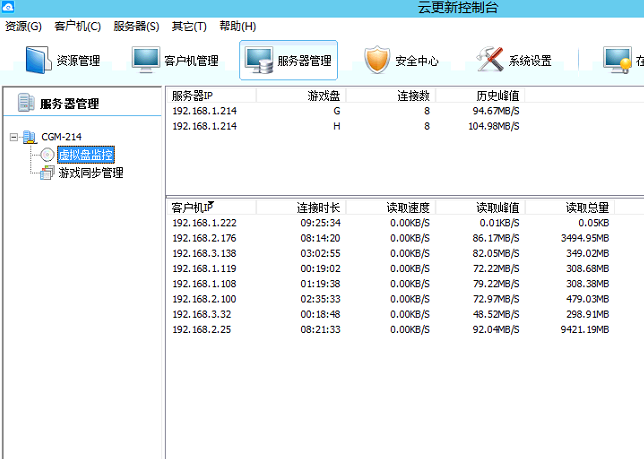Viewport: 644px width, 459px height.
Task: Open the 客户机管理 monitor icon
Action: 145,60
